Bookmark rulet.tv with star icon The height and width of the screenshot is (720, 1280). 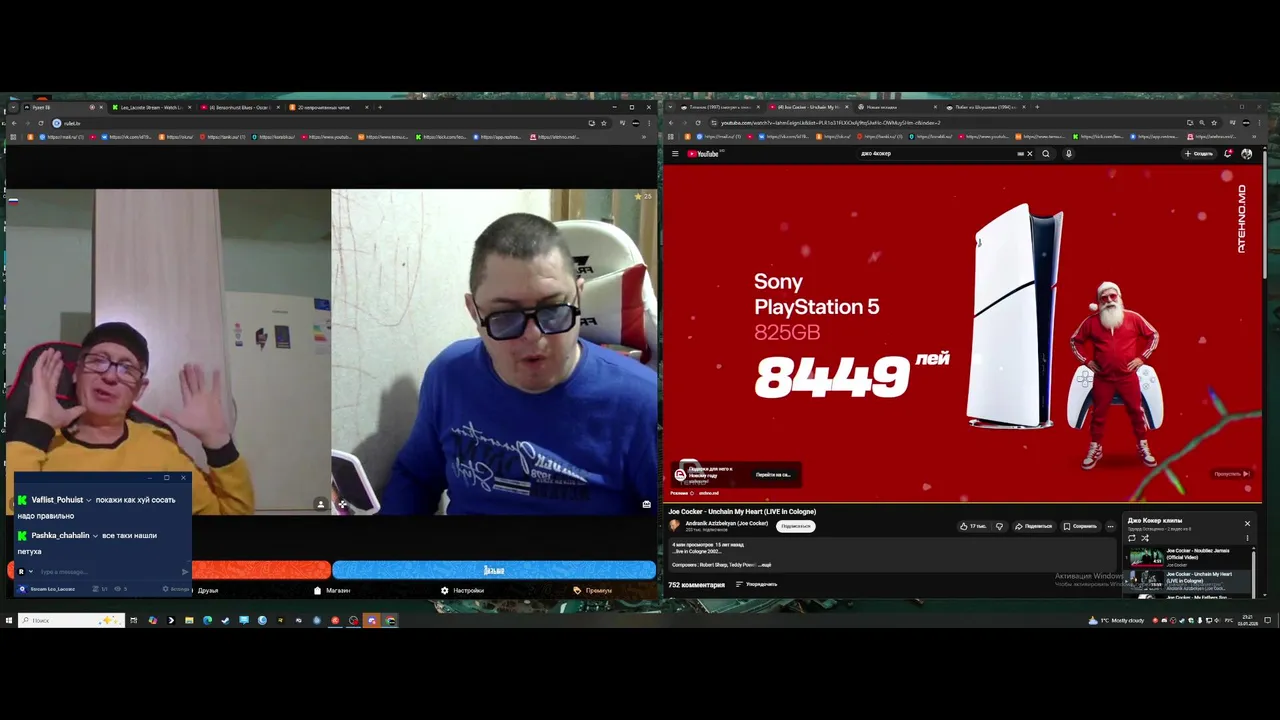603,123
